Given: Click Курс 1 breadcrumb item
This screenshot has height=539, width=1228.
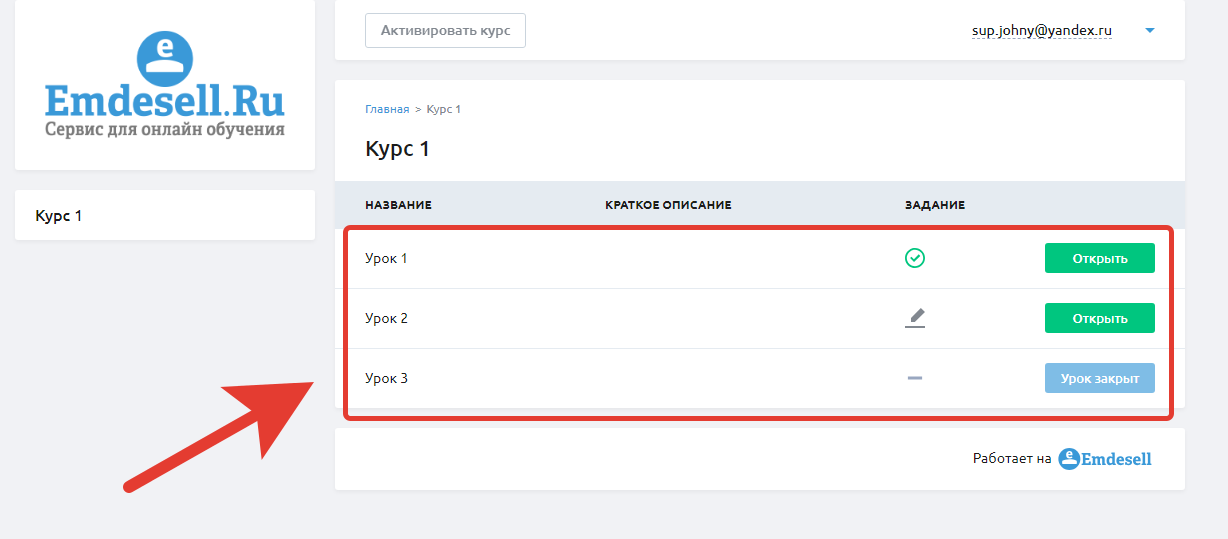Looking at the screenshot, I should [x=443, y=109].
